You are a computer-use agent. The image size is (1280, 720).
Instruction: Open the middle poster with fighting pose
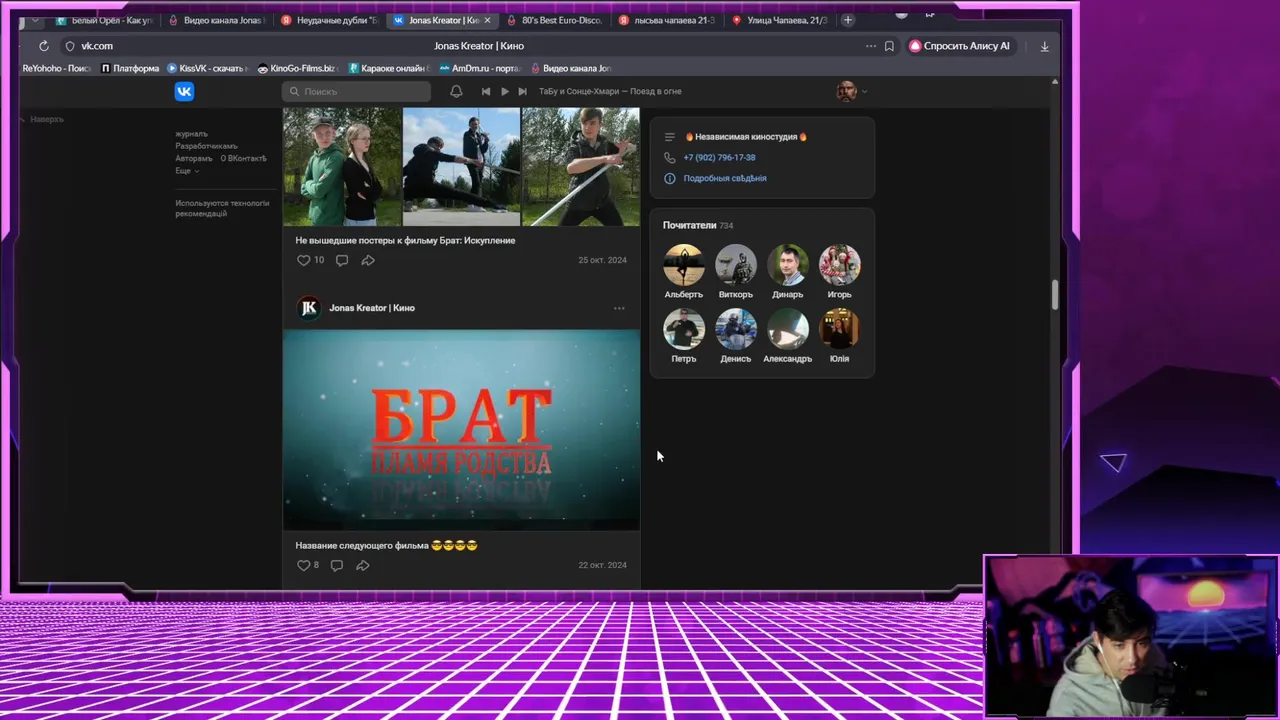pyautogui.click(x=461, y=167)
